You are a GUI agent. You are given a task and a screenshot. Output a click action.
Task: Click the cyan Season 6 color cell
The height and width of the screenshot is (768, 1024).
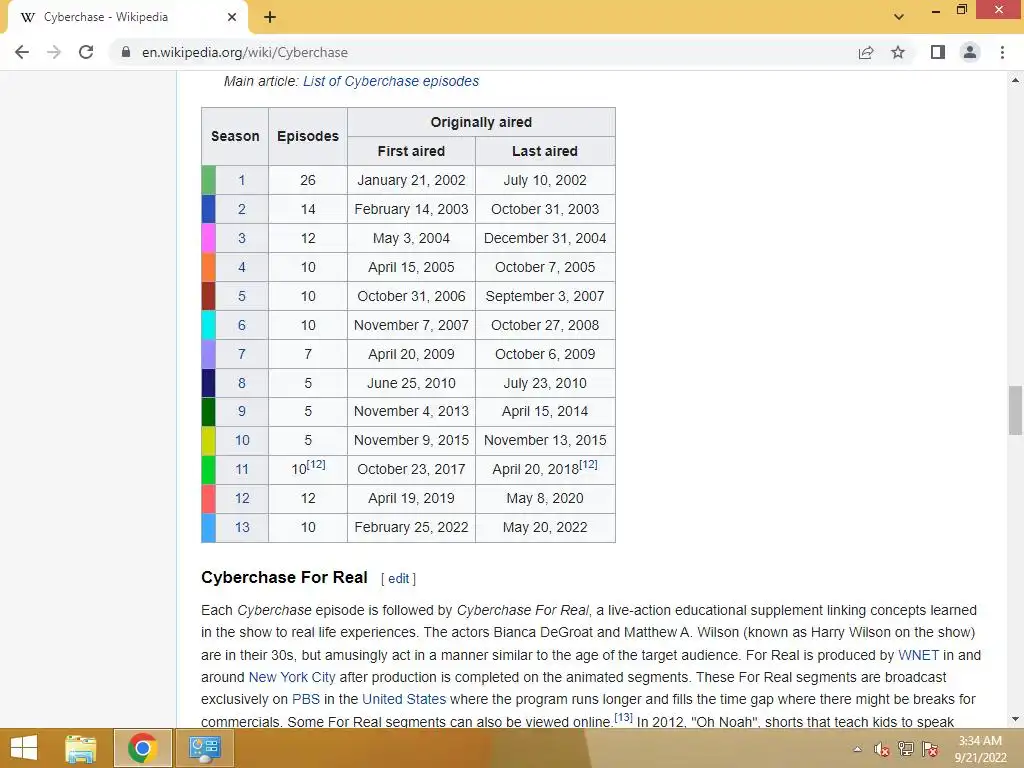(208, 325)
